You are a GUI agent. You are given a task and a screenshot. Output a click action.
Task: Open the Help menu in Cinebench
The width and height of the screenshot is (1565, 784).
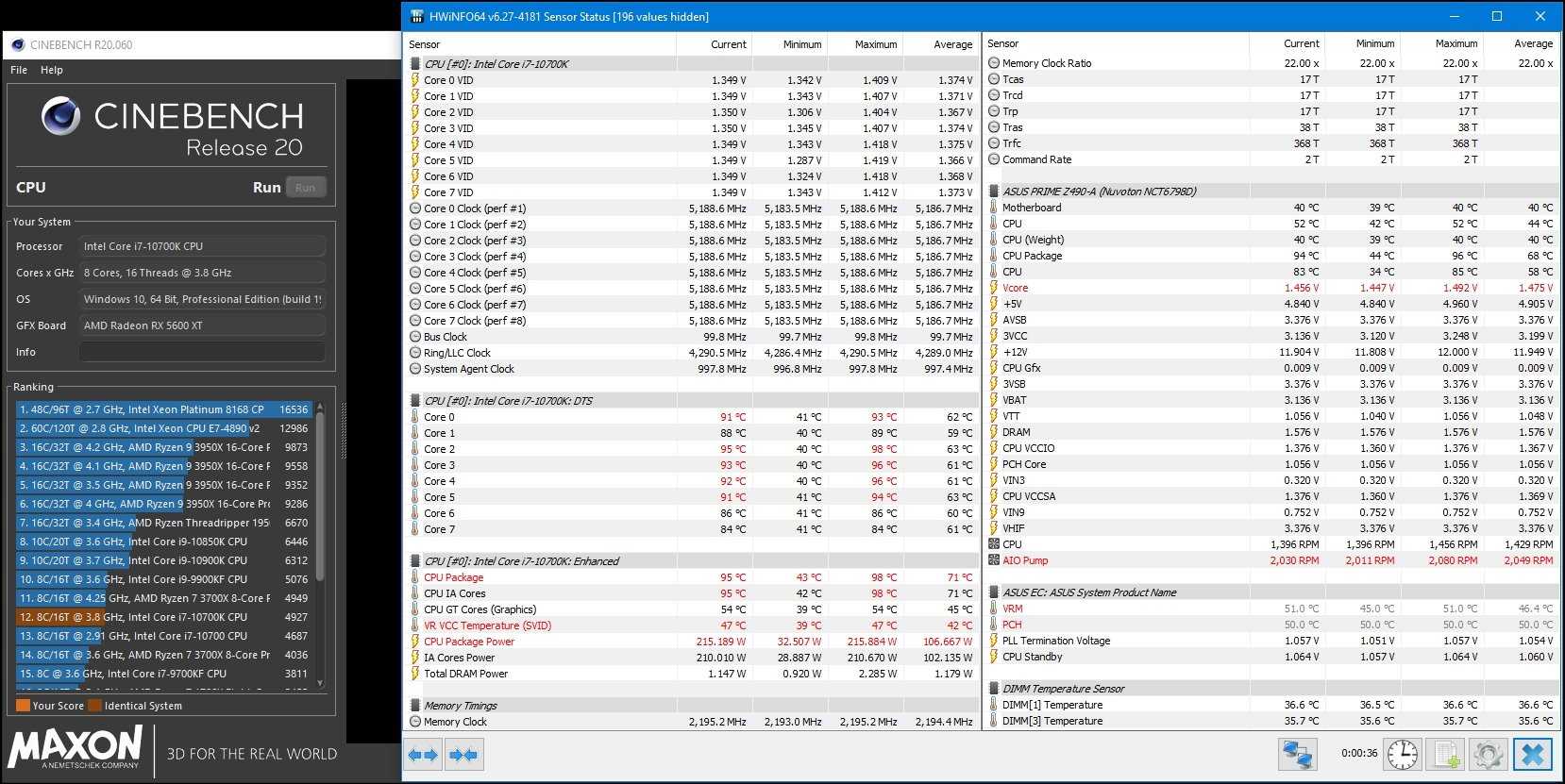pyautogui.click(x=52, y=70)
